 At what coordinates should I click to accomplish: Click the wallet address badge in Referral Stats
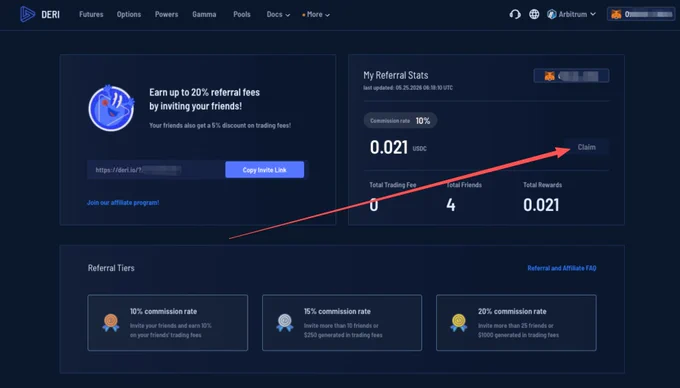(571, 76)
